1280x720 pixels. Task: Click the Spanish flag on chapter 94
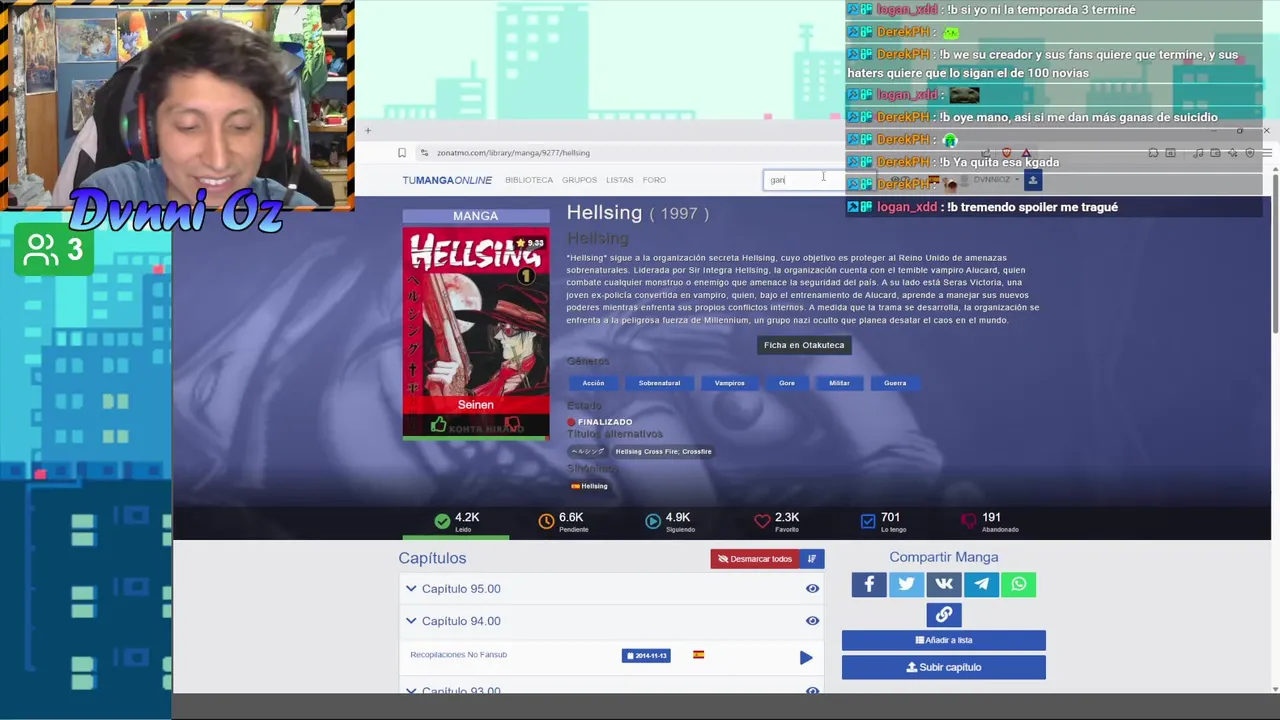[x=698, y=655]
